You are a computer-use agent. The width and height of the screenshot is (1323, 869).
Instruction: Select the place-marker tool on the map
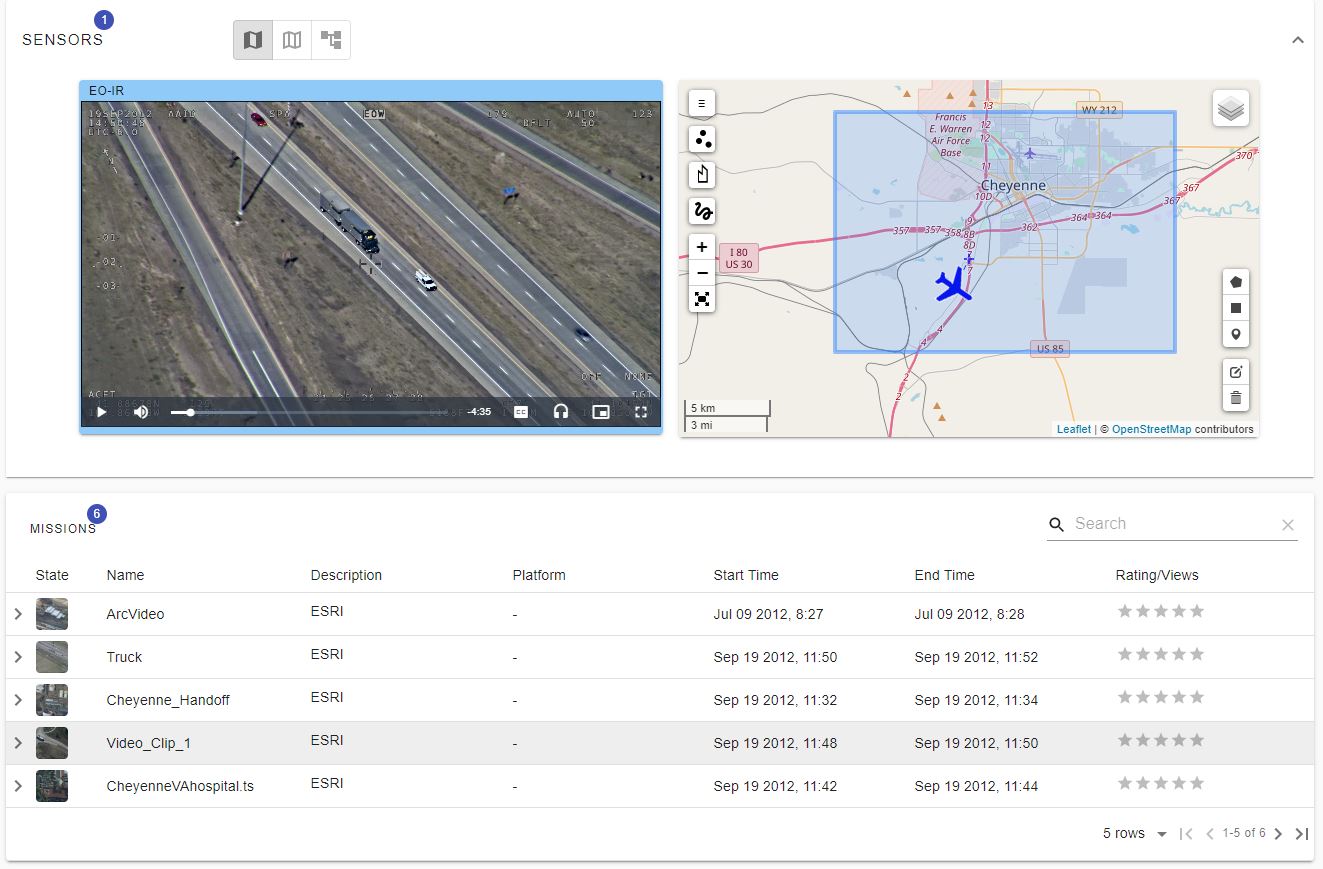click(1236, 334)
